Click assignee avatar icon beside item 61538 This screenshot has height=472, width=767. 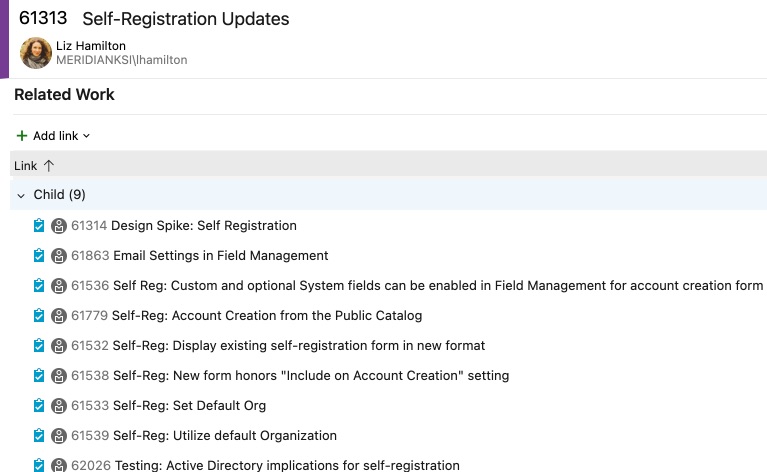coord(59,376)
